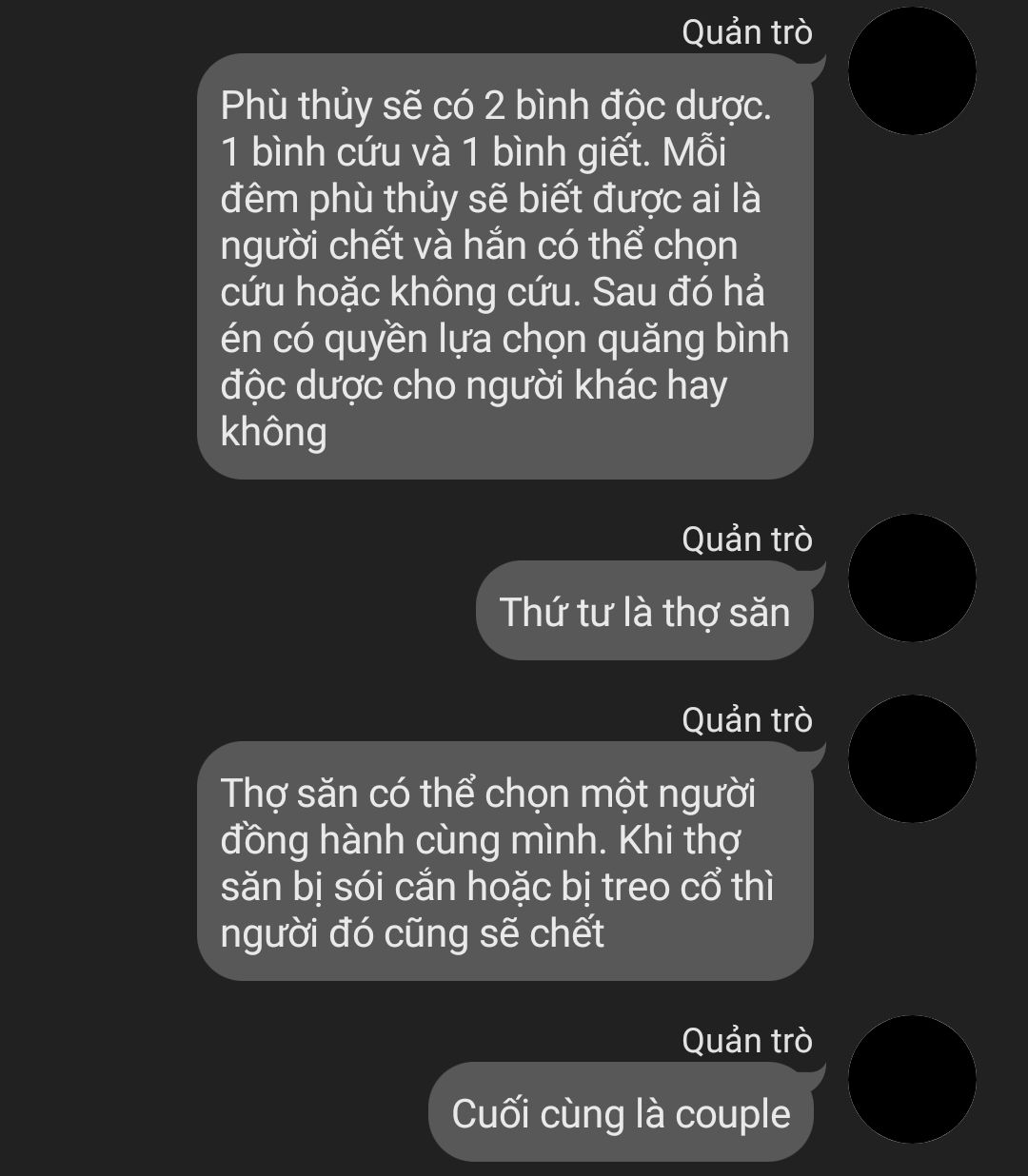
Task: Tap the avatar beside the witch potion message
Action: pos(912,70)
